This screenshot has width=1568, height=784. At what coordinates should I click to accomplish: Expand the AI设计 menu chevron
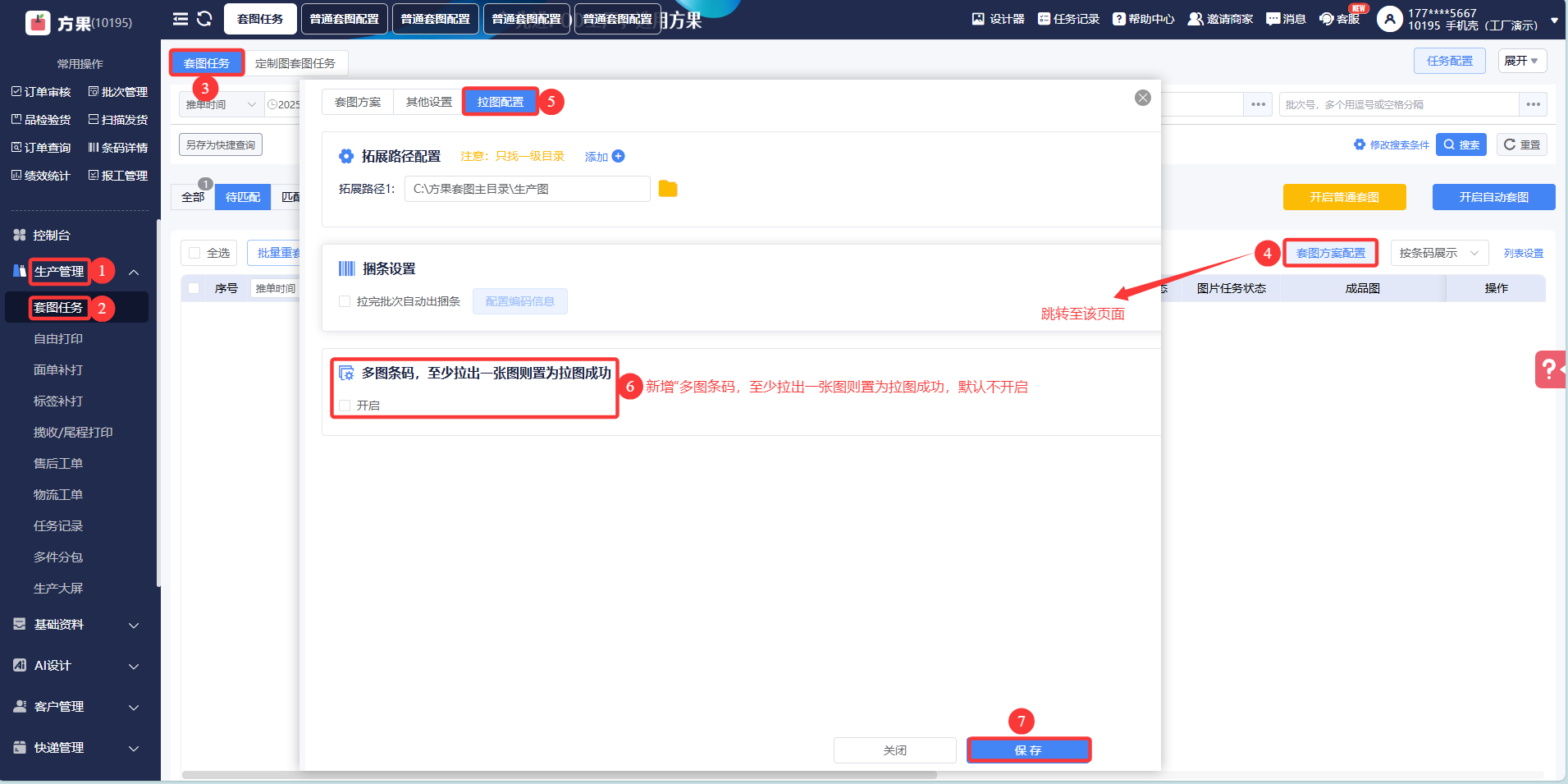pyautogui.click(x=134, y=666)
